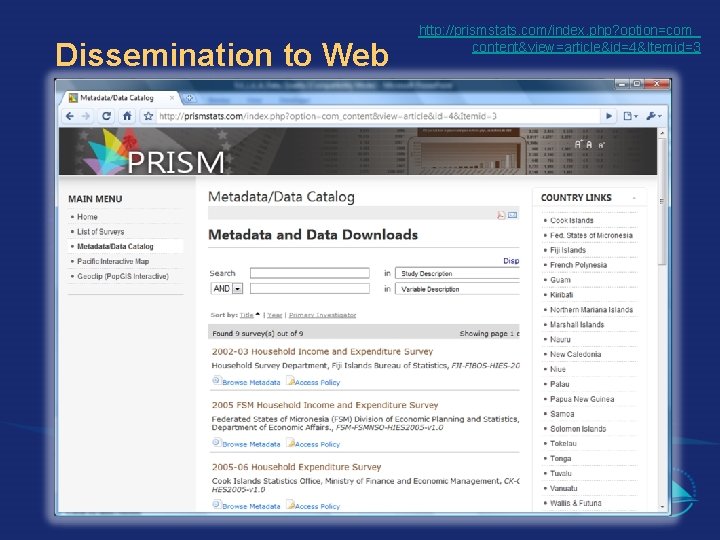
Task: Open the Guam country link
Action: coord(561,280)
